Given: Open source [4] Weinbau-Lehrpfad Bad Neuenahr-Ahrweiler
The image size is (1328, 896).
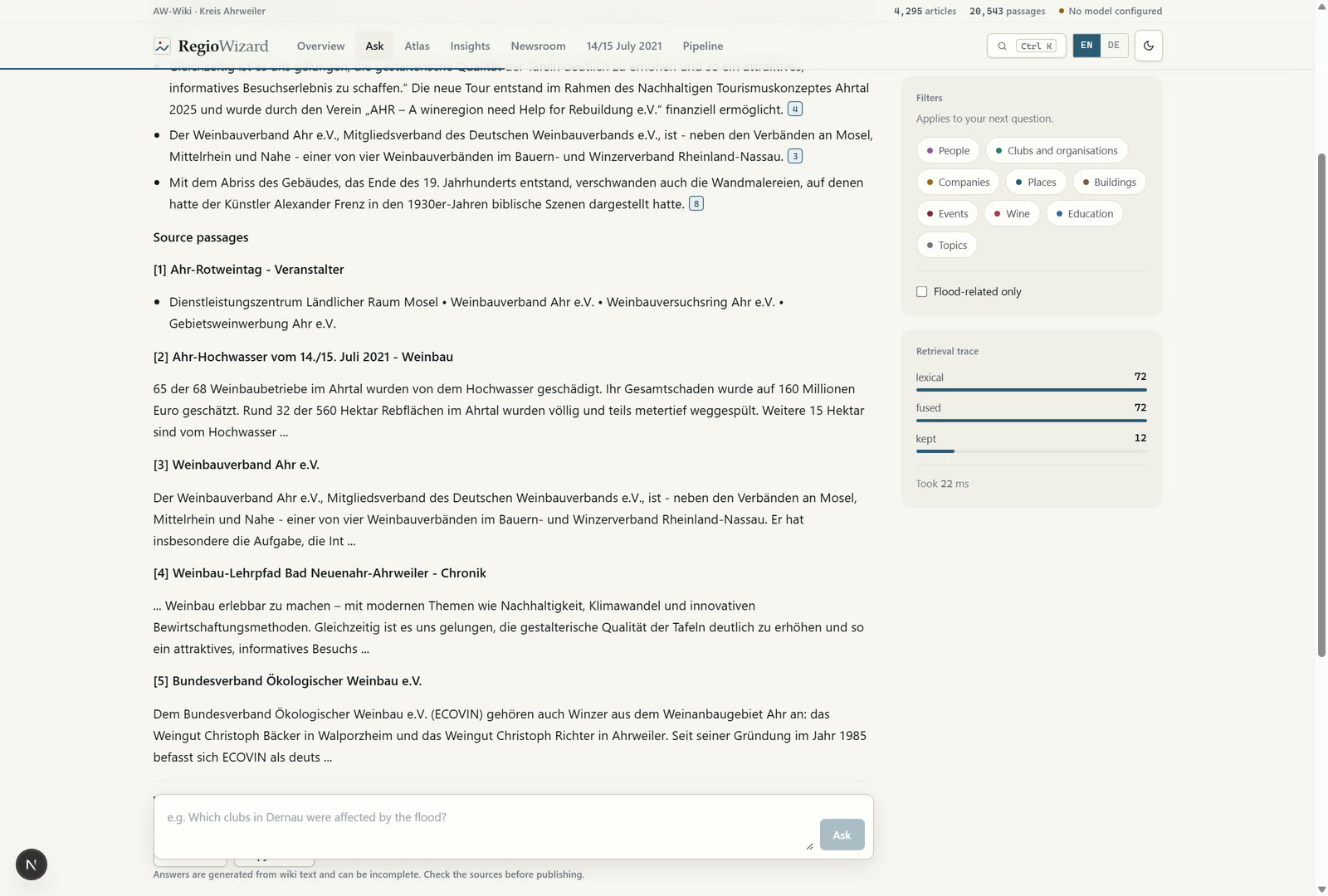Looking at the screenshot, I should tap(320, 572).
